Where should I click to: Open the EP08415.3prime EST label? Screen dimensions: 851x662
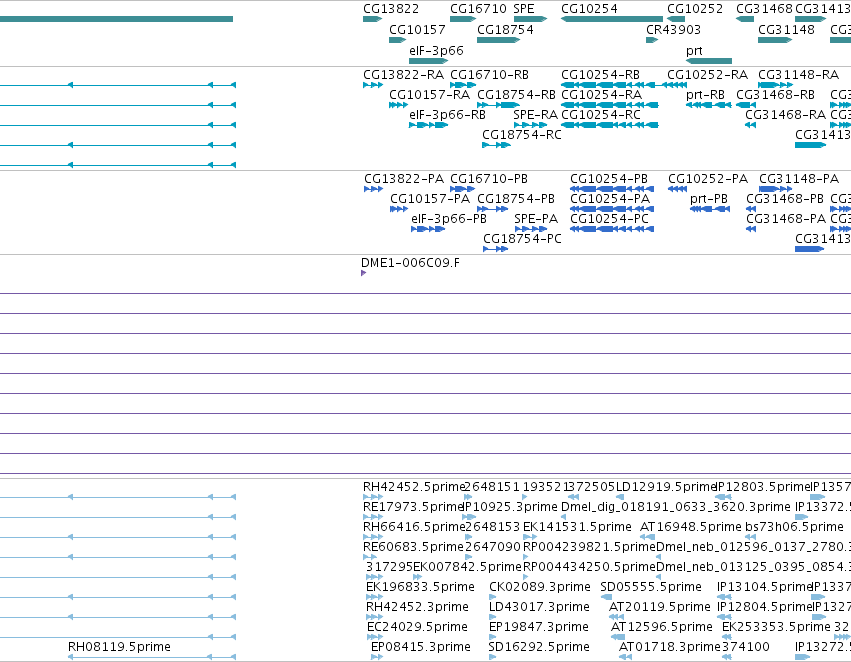(x=421, y=647)
